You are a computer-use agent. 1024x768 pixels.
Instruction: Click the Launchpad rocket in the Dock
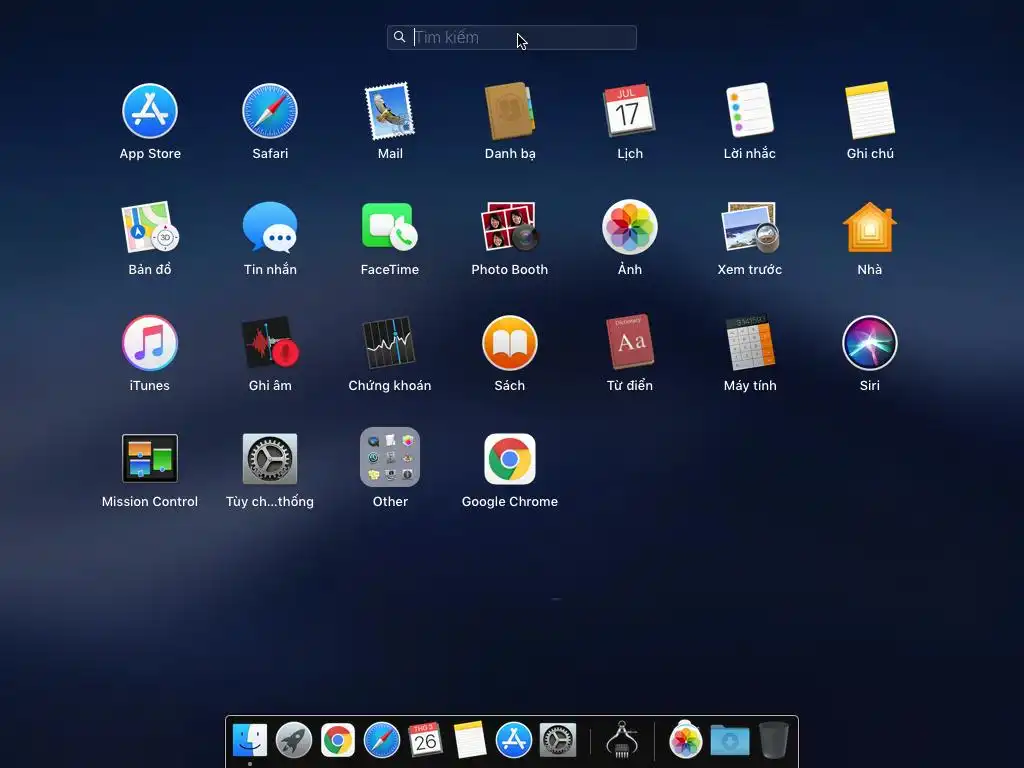294,740
